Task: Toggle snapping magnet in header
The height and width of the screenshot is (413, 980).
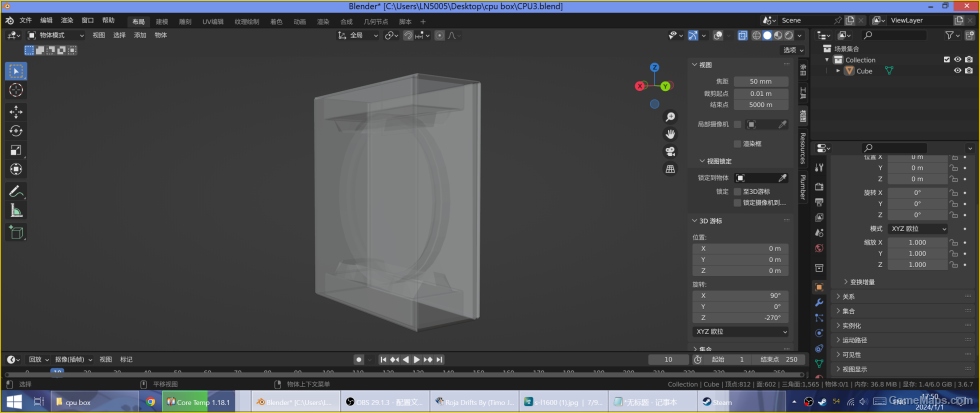Action: click(x=408, y=36)
